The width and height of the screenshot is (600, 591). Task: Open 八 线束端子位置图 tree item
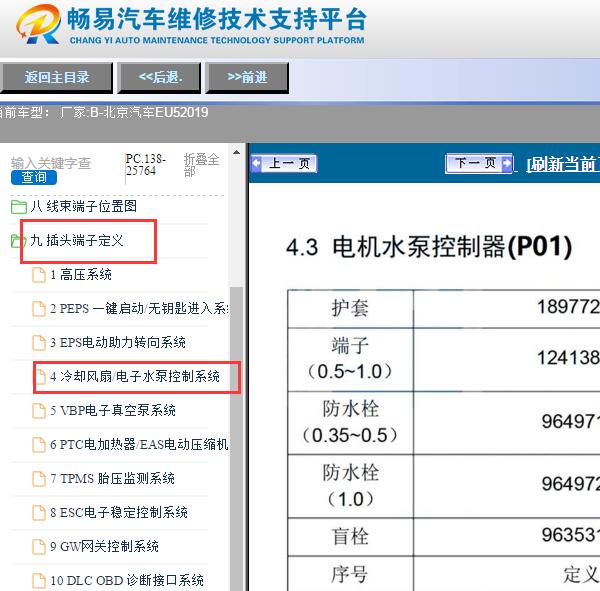tap(84, 206)
